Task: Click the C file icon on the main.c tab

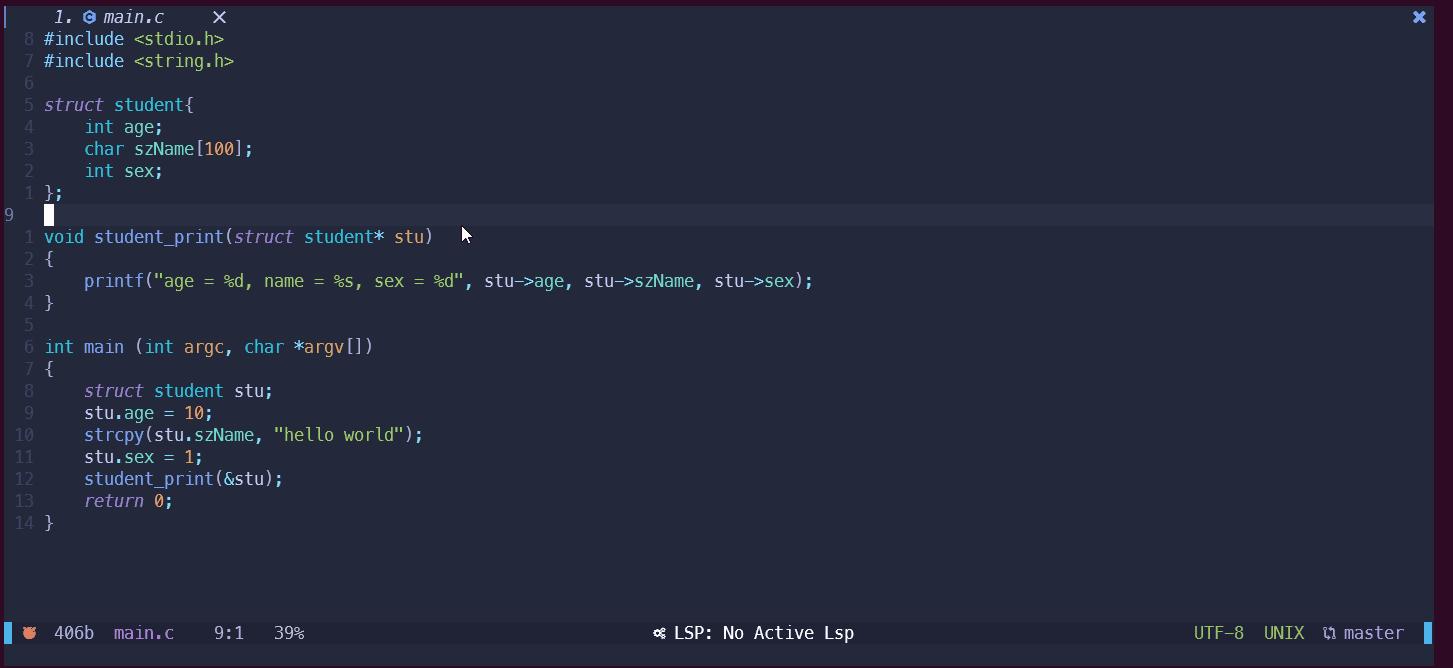Action: 89,17
